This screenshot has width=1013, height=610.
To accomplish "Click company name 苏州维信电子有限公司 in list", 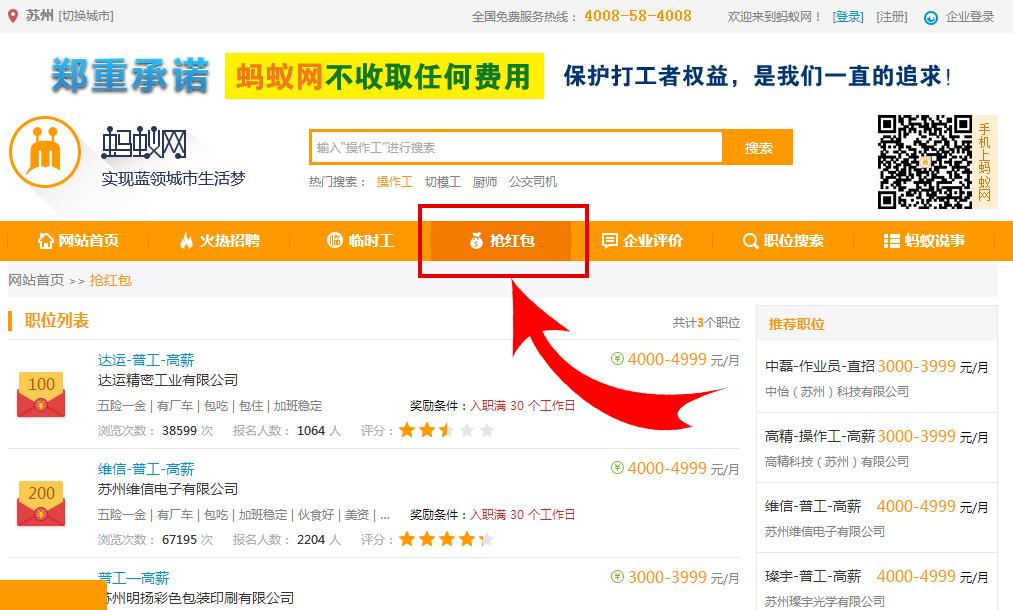I will pyautogui.click(x=168, y=490).
